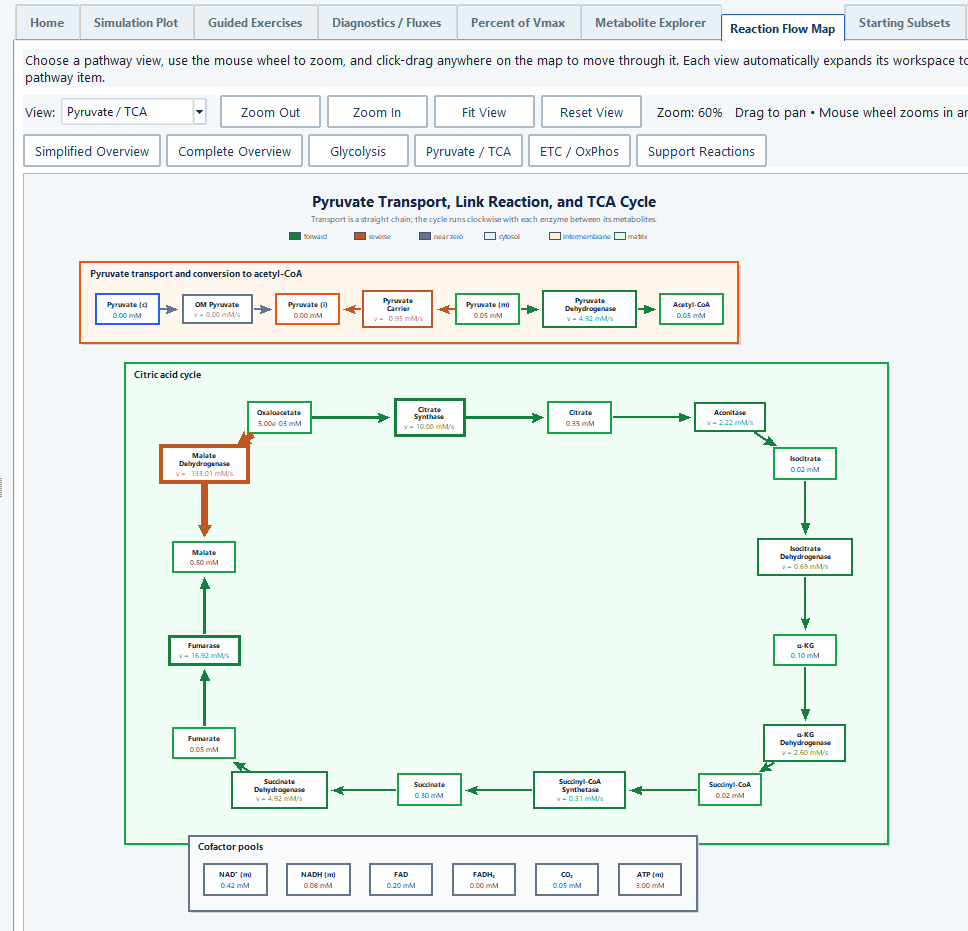The image size is (968, 931).
Task: Click the Malate Dehydrogenase reverse-flux node
Action: 204,464
